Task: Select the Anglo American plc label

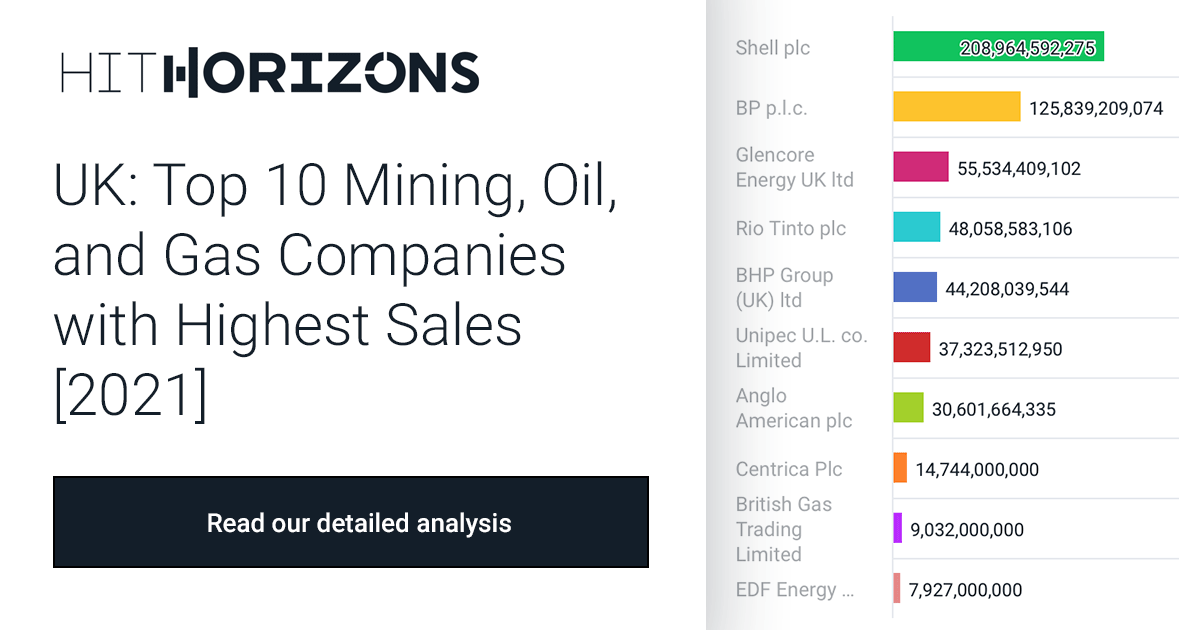Action: 794,408
